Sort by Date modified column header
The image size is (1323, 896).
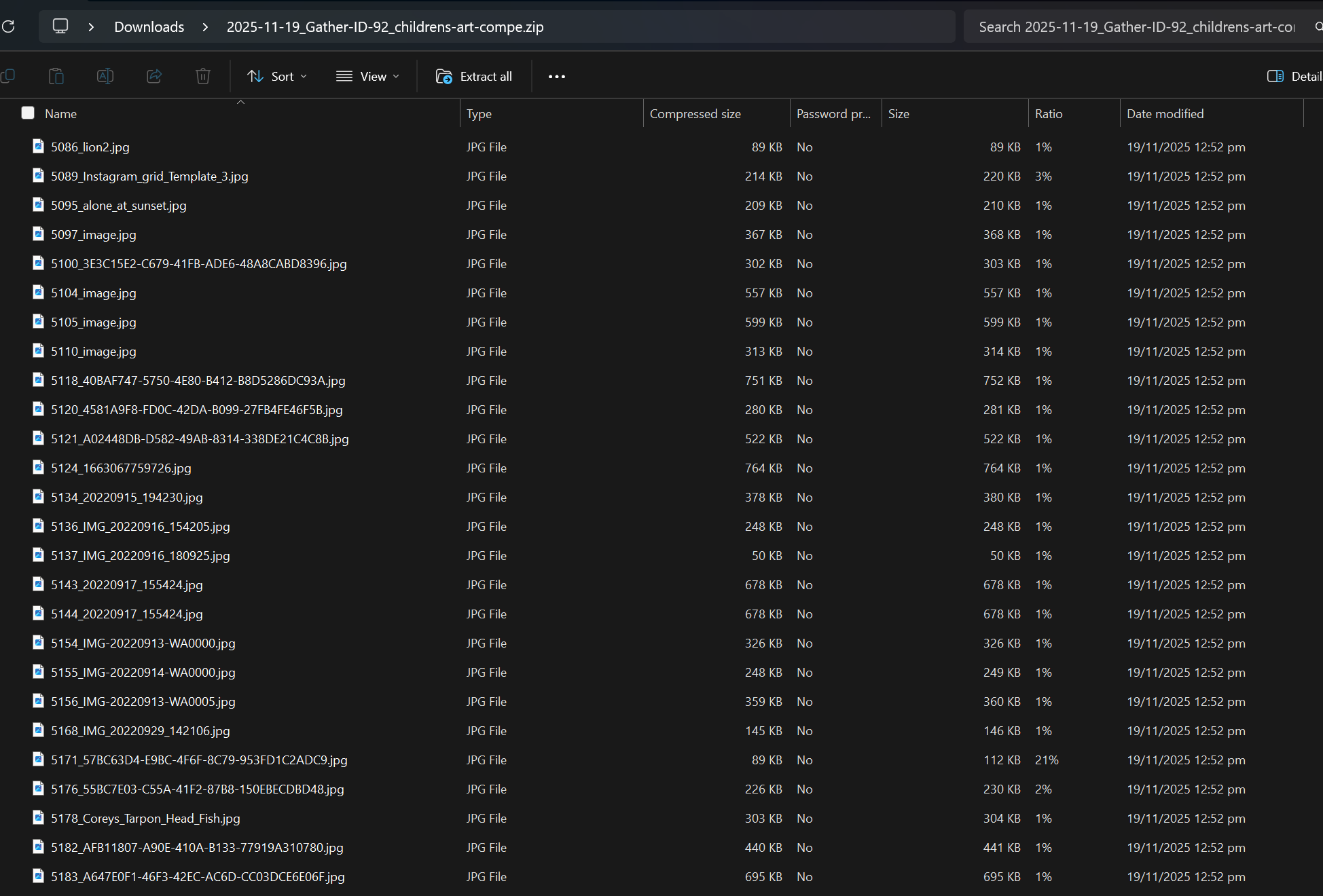tap(1165, 113)
